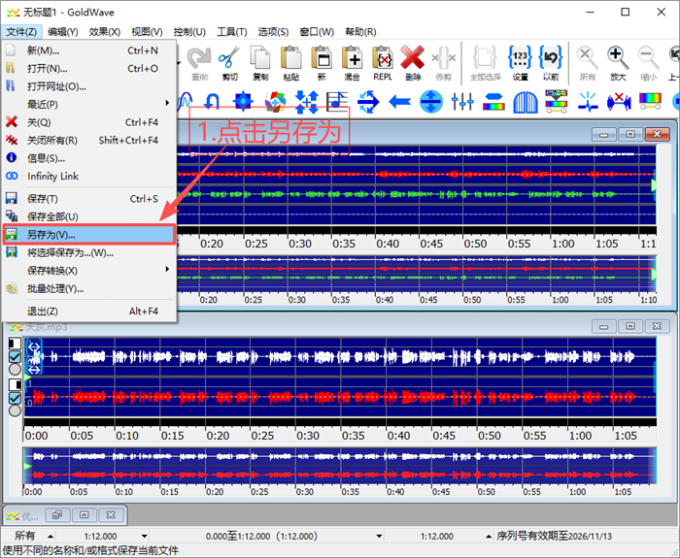
Task: Open the Tools 工具(T) menu
Action: pos(232,32)
